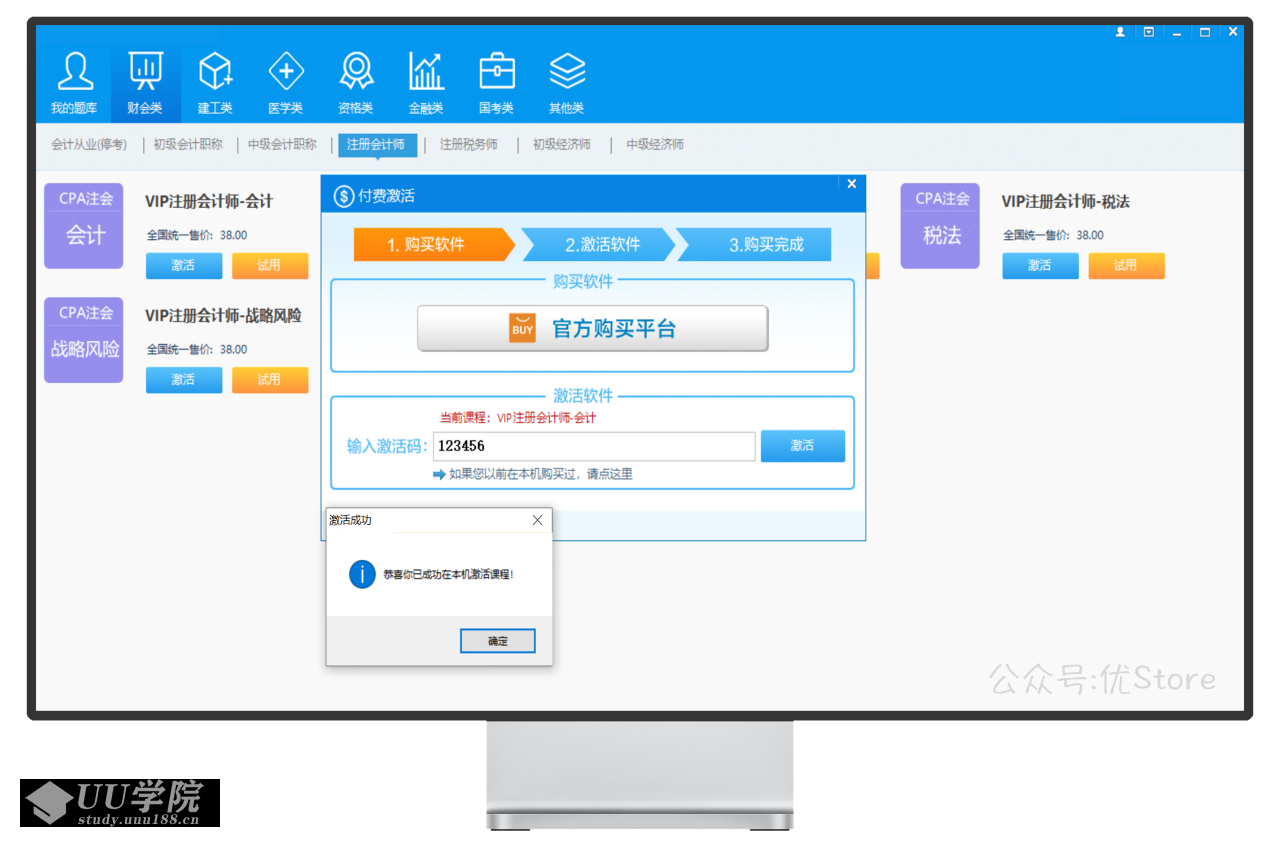Confirm with the 确定 button

[498, 641]
